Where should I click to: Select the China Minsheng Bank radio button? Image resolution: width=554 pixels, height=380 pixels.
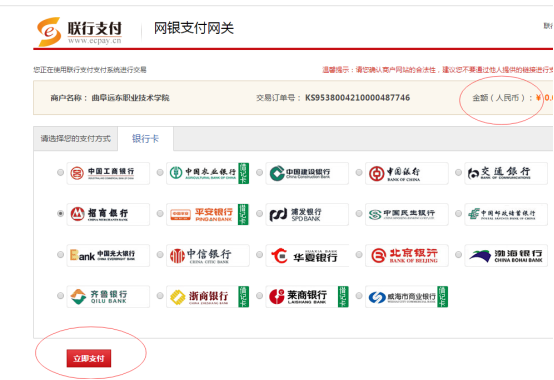click(359, 214)
